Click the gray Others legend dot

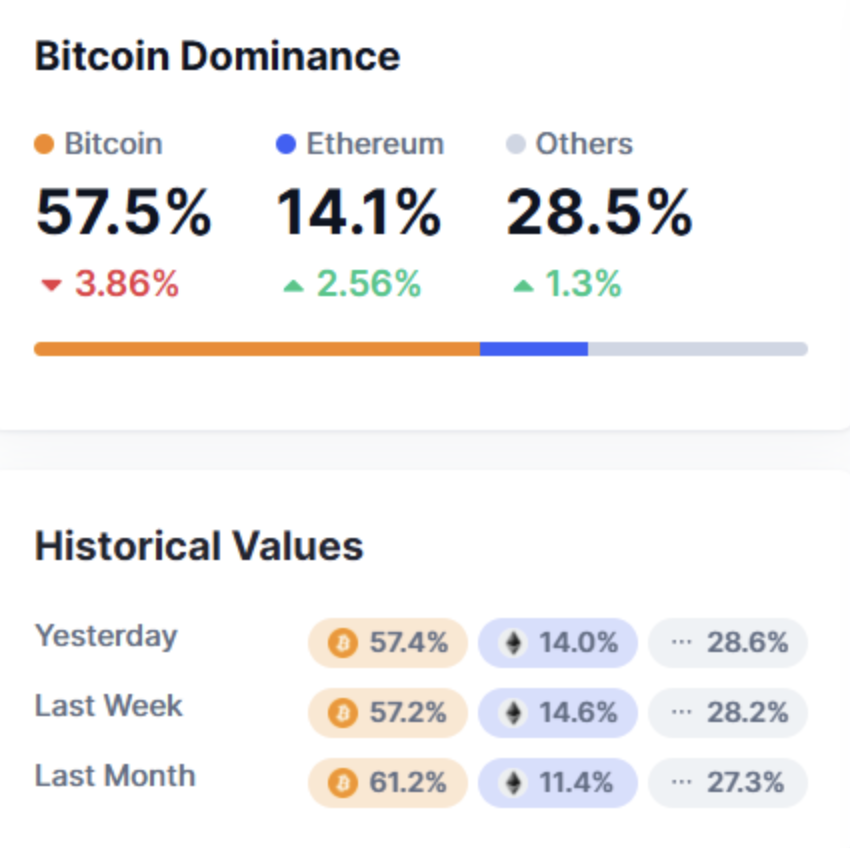pos(516,144)
